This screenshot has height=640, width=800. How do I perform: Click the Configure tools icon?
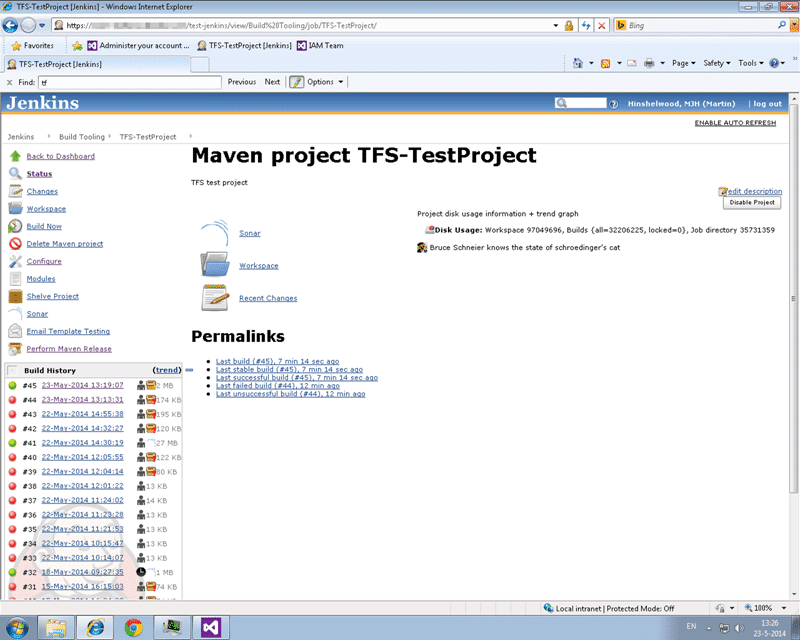point(15,261)
